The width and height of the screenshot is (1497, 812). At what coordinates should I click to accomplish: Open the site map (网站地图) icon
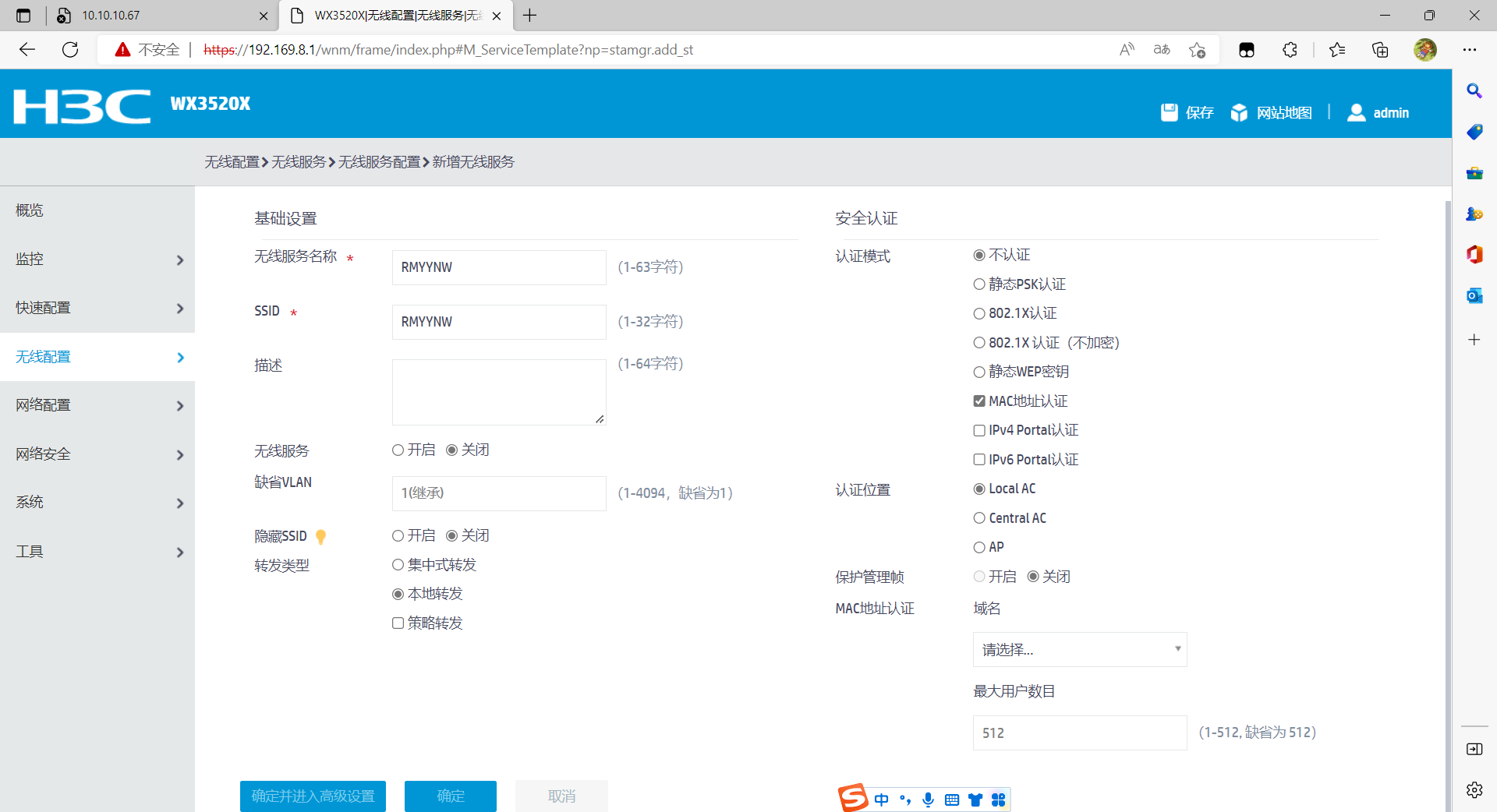tap(1239, 113)
